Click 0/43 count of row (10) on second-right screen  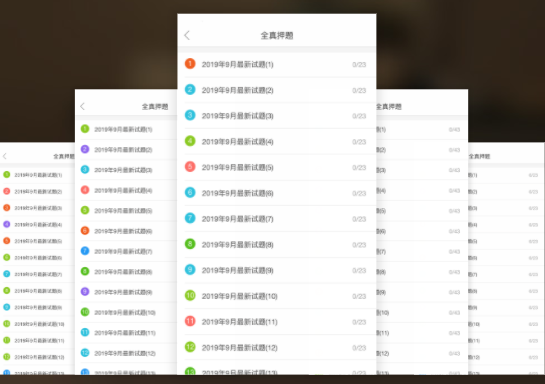[x=454, y=313]
